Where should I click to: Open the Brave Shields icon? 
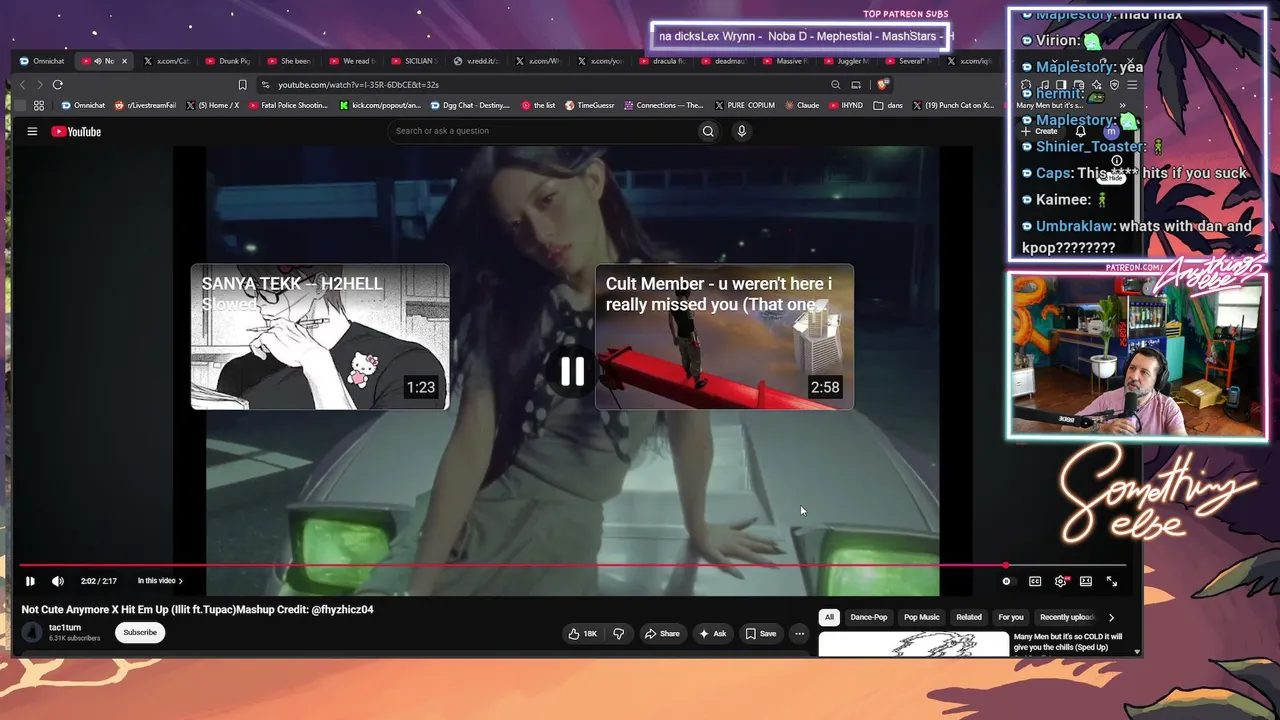pyautogui.click(x=881, y=85)
